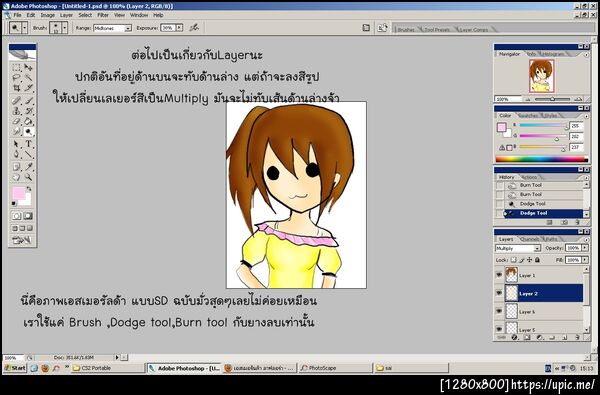Image resolution: width=600 pixels, height=395 pixels.
Task: Adjust the Navigator zoom slider handle
Action: pyautogui.click(x=552, y=99)
